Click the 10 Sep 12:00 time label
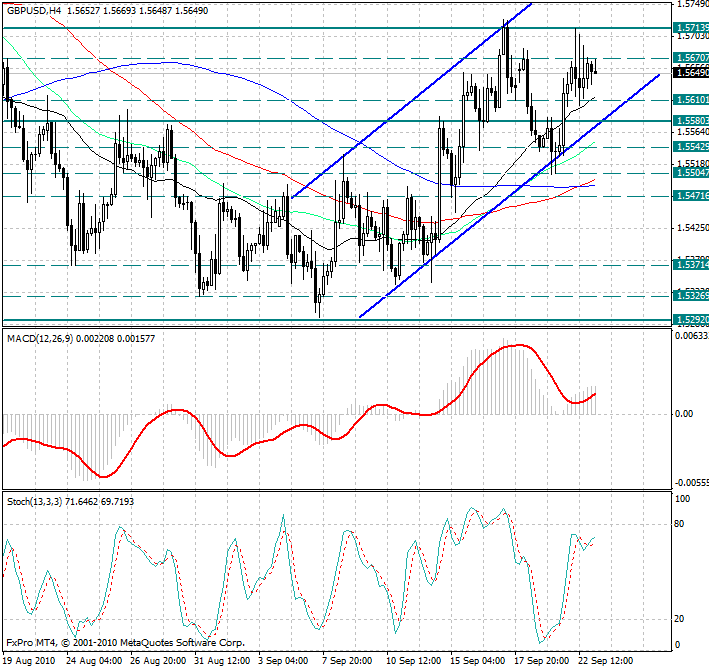 click(414, 661)
